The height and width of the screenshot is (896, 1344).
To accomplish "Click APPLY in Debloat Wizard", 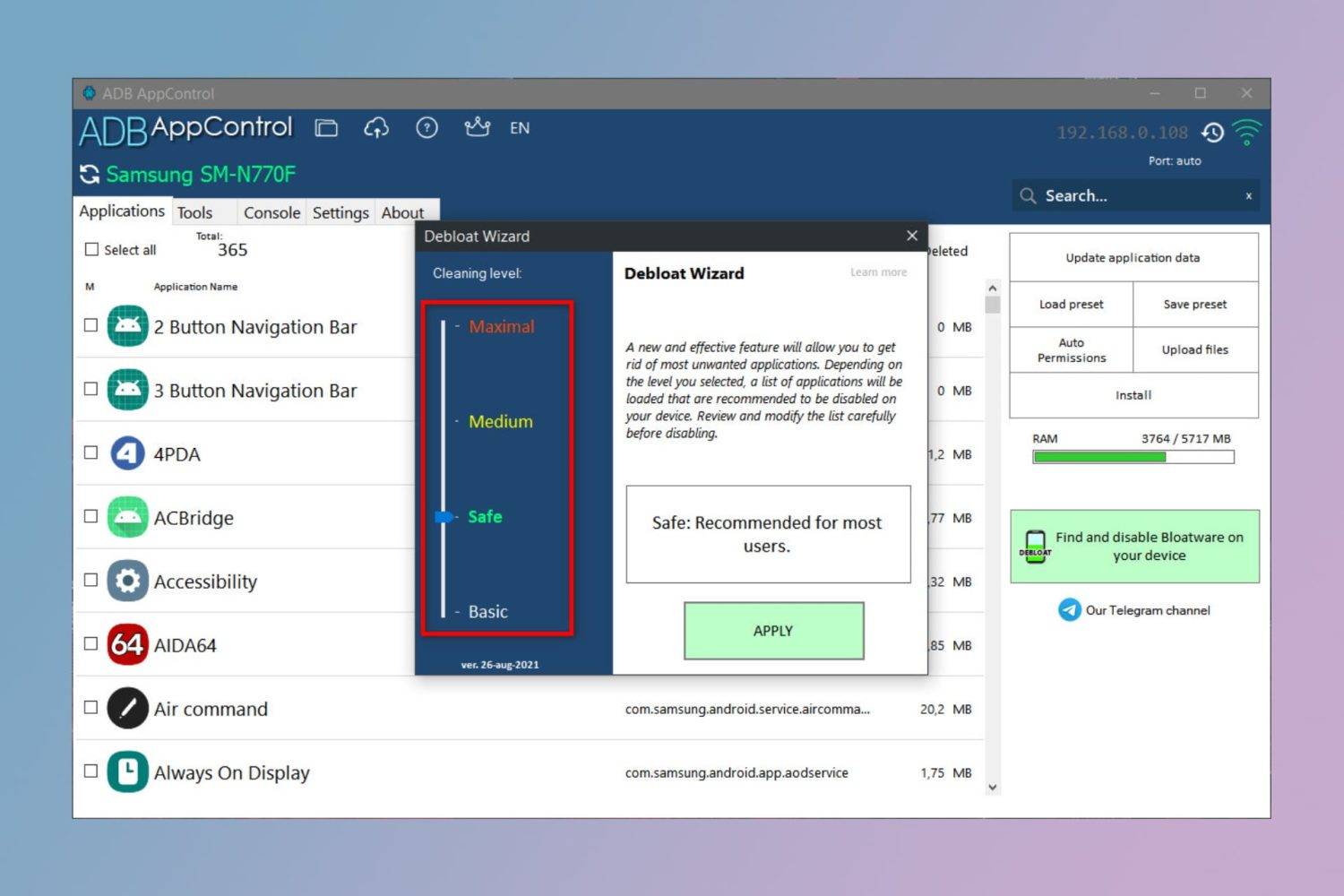I will pos(773,631).
